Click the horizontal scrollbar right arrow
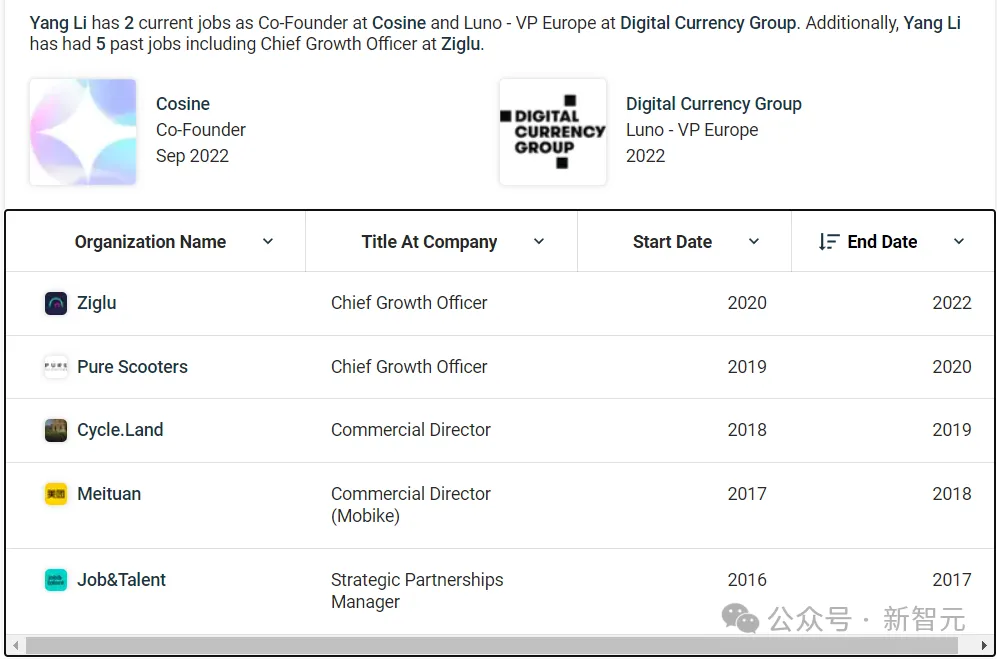Screen dimensions: 997x659 click(x=985, y=646)
